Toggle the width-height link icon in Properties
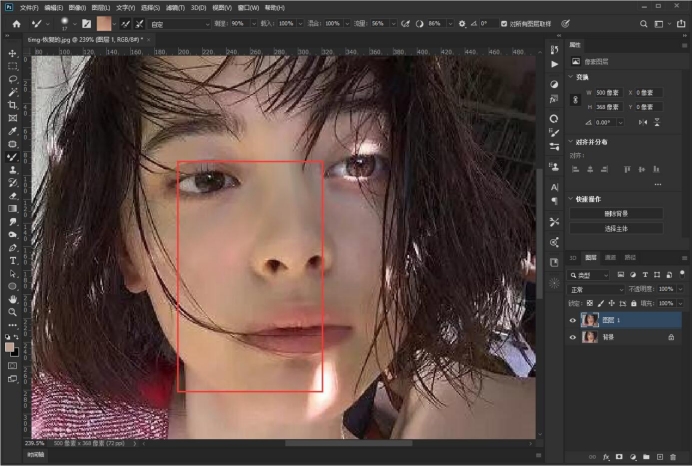This screenshot has height=466, width=692. point(575,100)
